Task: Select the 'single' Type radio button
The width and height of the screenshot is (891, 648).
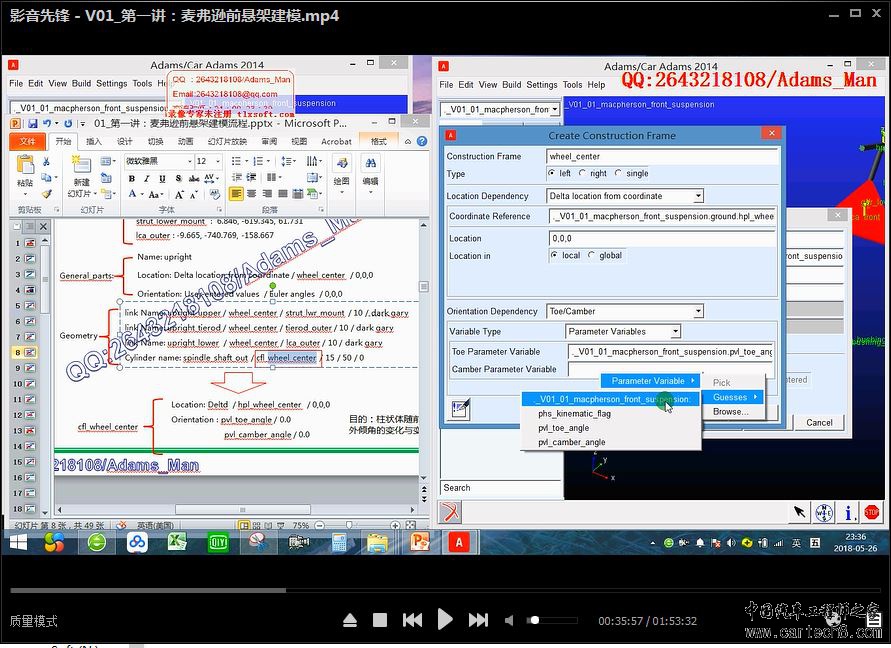Action: 618,173
